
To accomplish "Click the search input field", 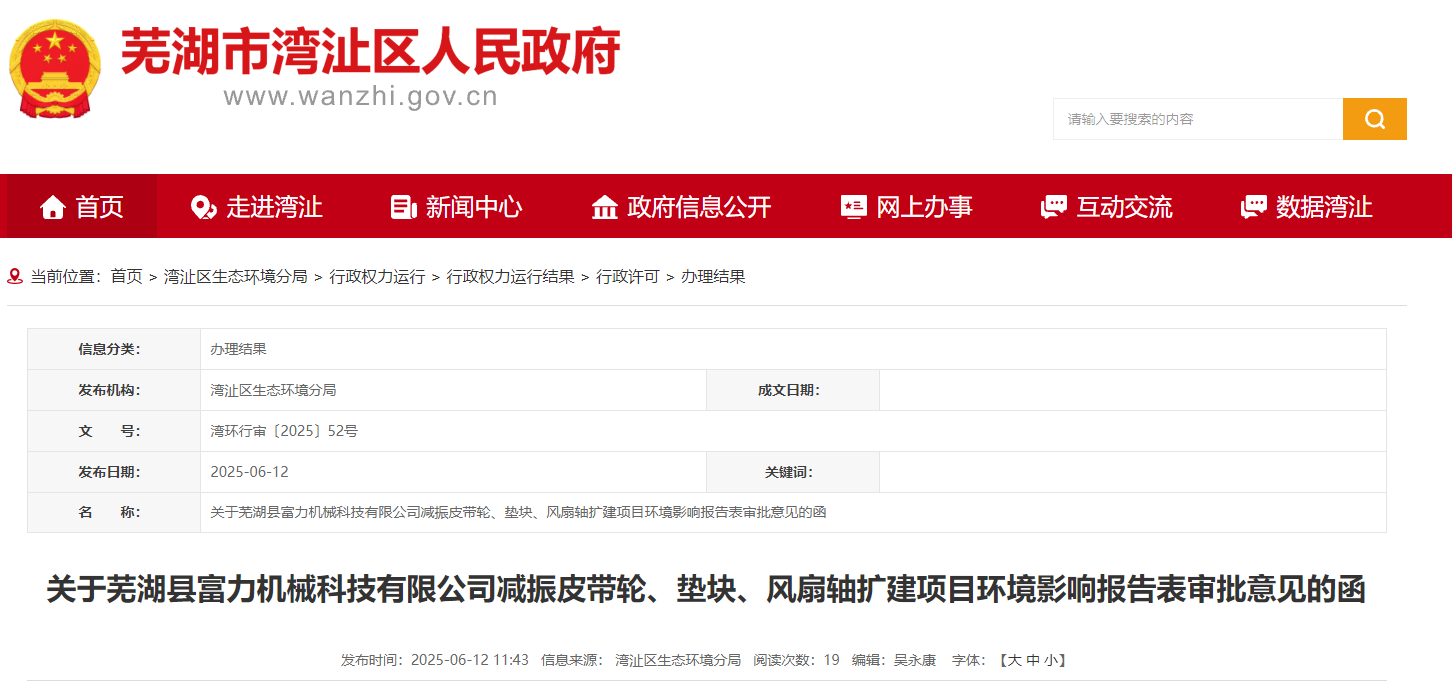I will click(x=1197, y=119).
